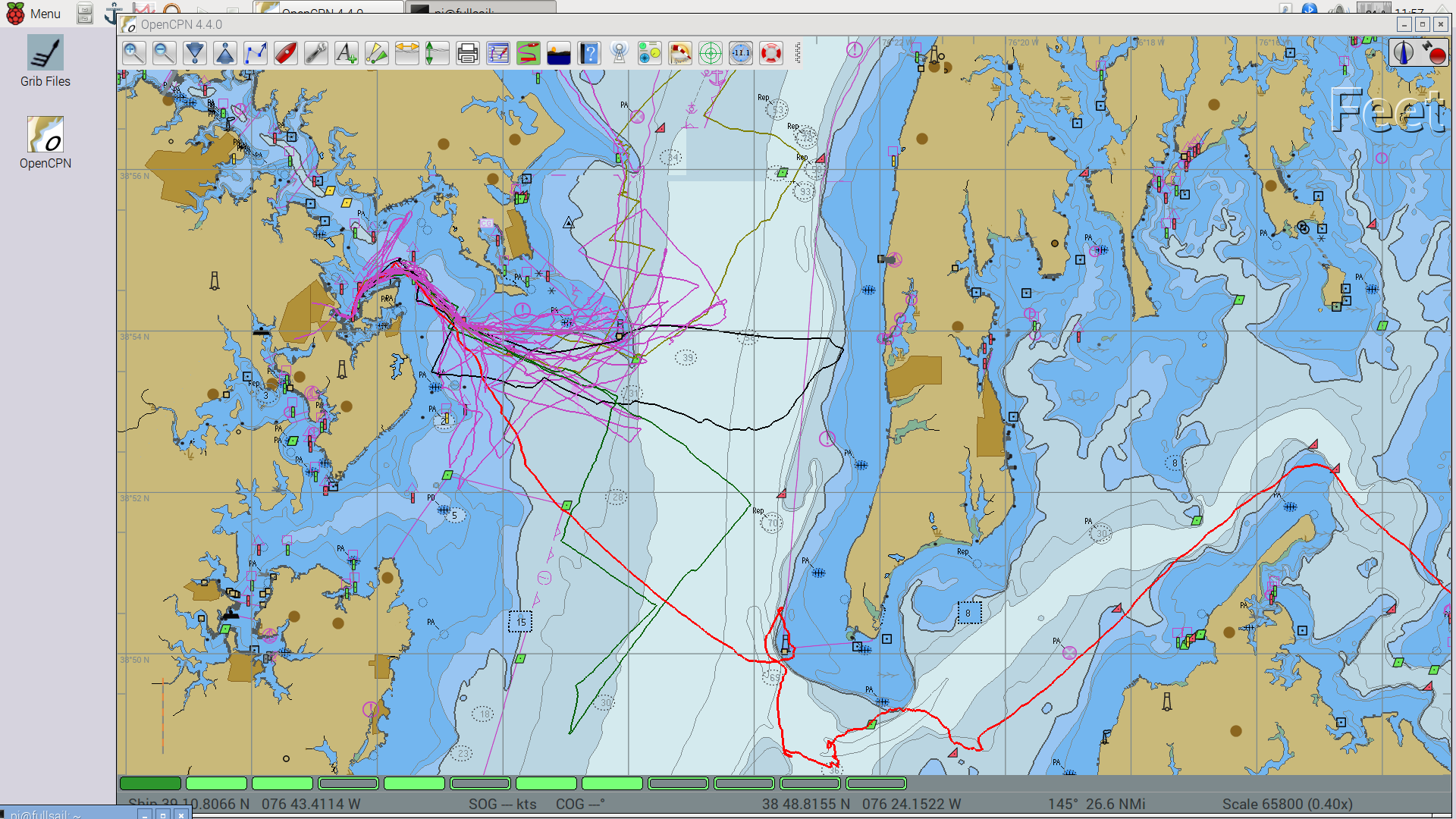The height and width of the screenshot is (819, 1456).
Task: Toggle the track recording icon
Action: point(529,53)
